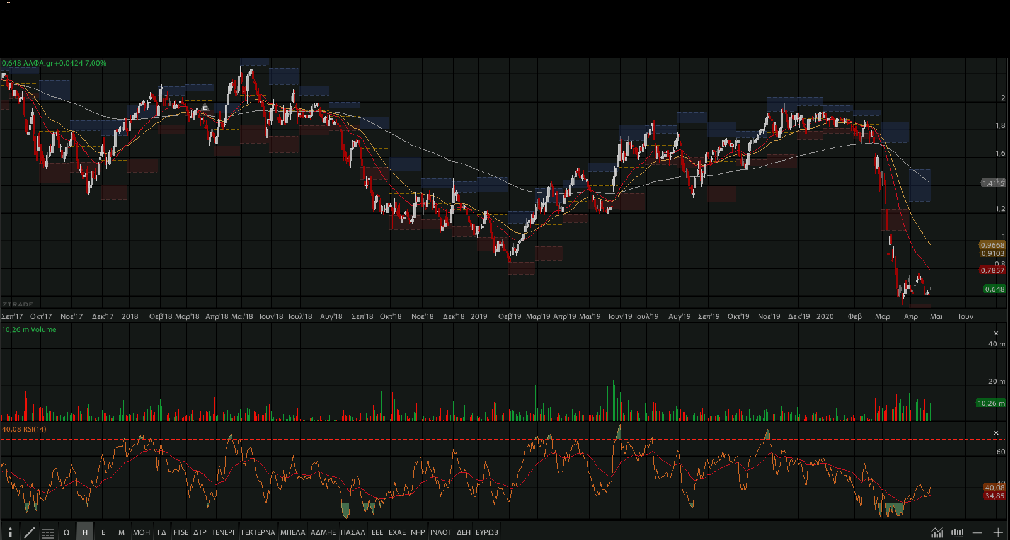The image size is (1010, 540).
Task: Close the Volume panel
Action: tap(996, 331)
